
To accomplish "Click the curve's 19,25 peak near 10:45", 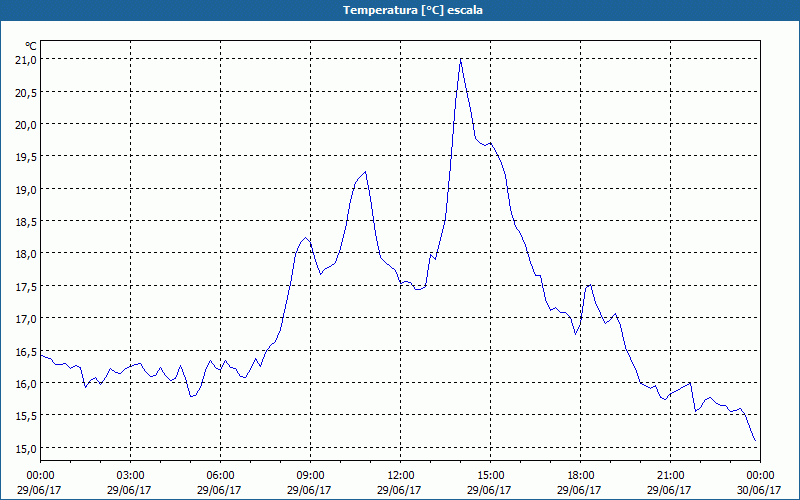I will [x=365, y=172].
